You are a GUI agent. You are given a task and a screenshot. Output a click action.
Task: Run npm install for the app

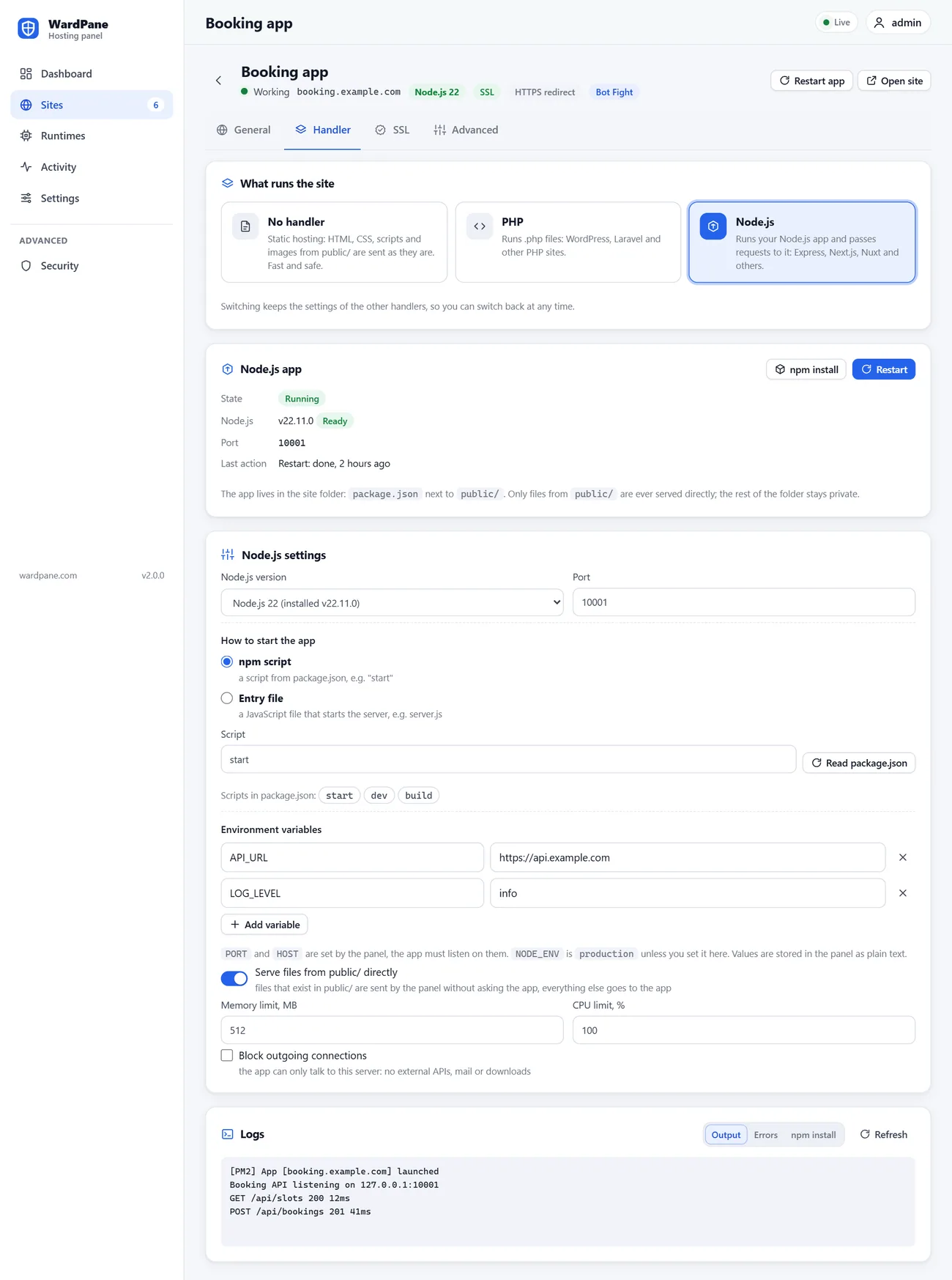pyautogui.click(x=806, y=369)
